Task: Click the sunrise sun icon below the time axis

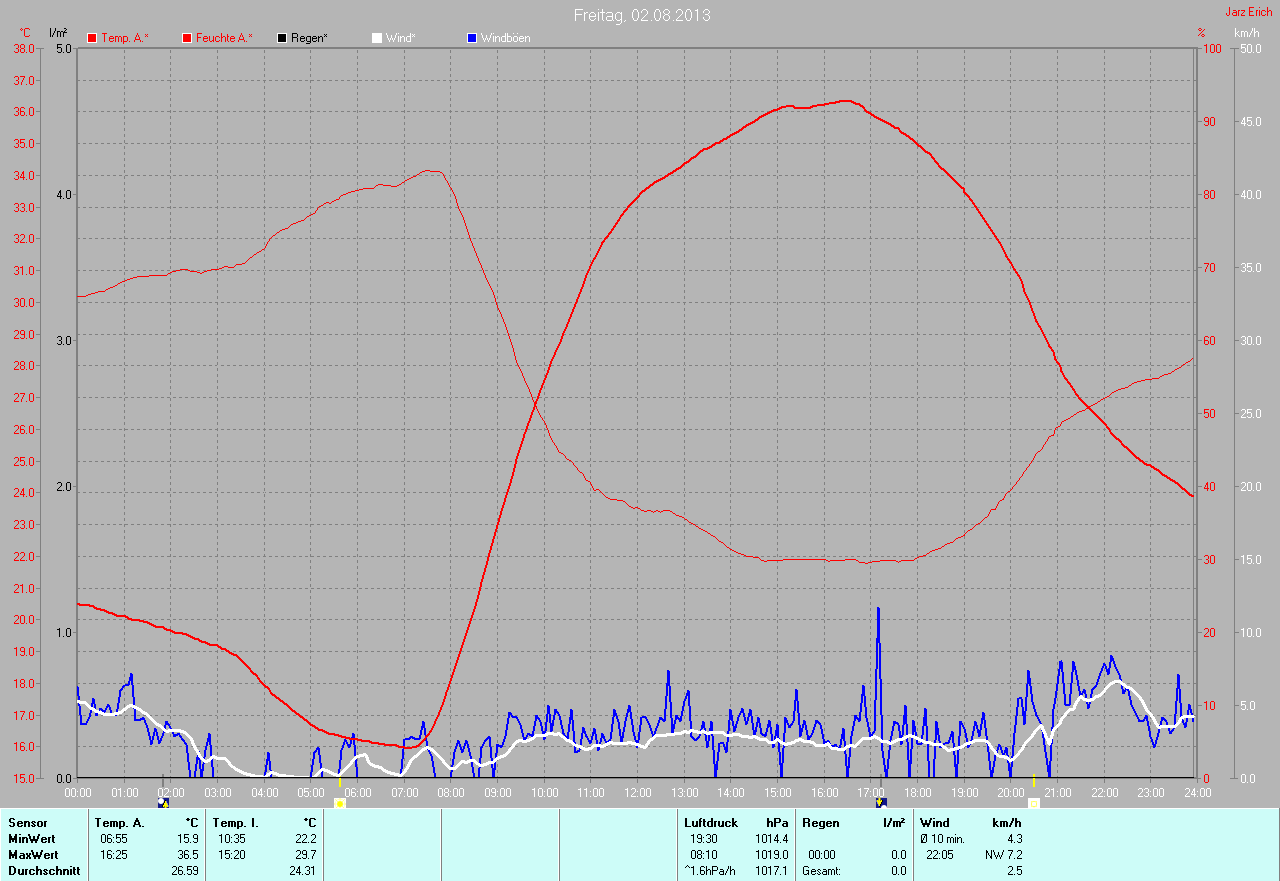Action: 340,803
